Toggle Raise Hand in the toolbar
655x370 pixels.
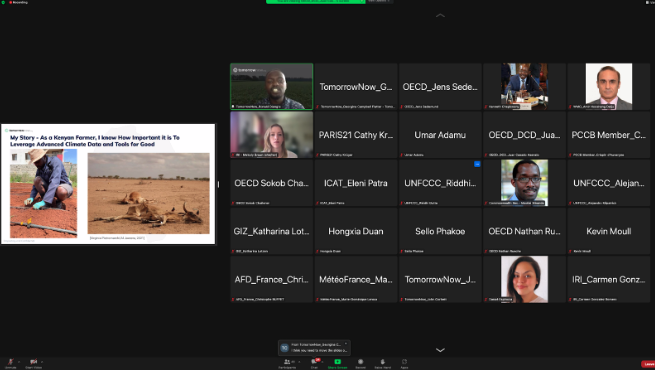[383, 363]
